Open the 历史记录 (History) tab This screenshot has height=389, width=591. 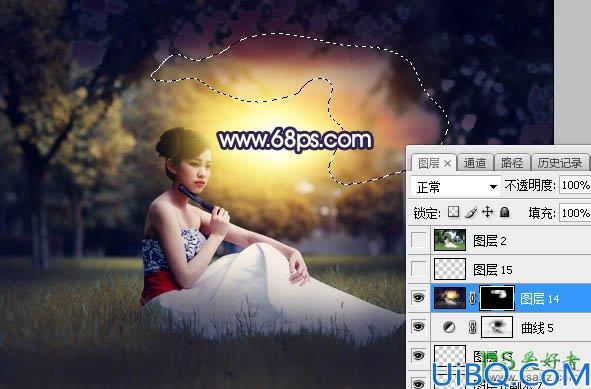tap(560, 163)
